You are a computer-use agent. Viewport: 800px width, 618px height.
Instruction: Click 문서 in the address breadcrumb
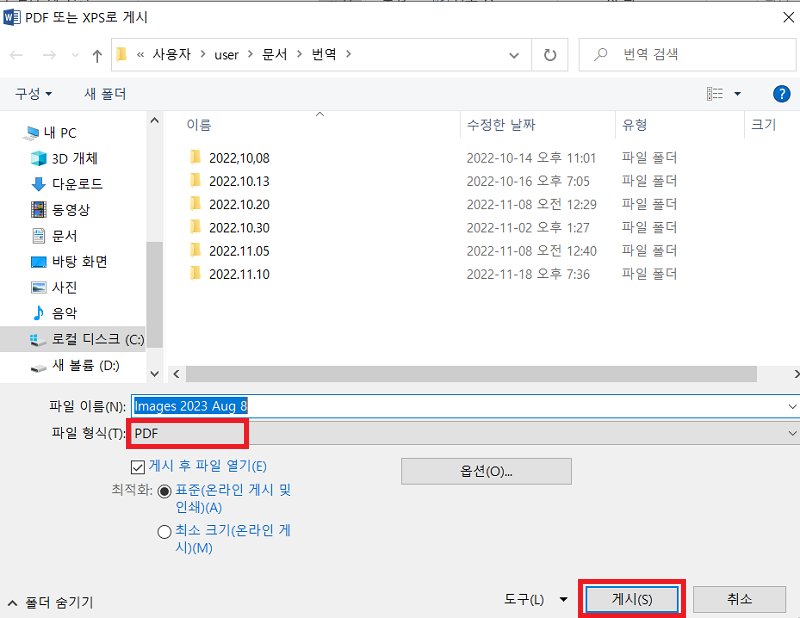274,54
